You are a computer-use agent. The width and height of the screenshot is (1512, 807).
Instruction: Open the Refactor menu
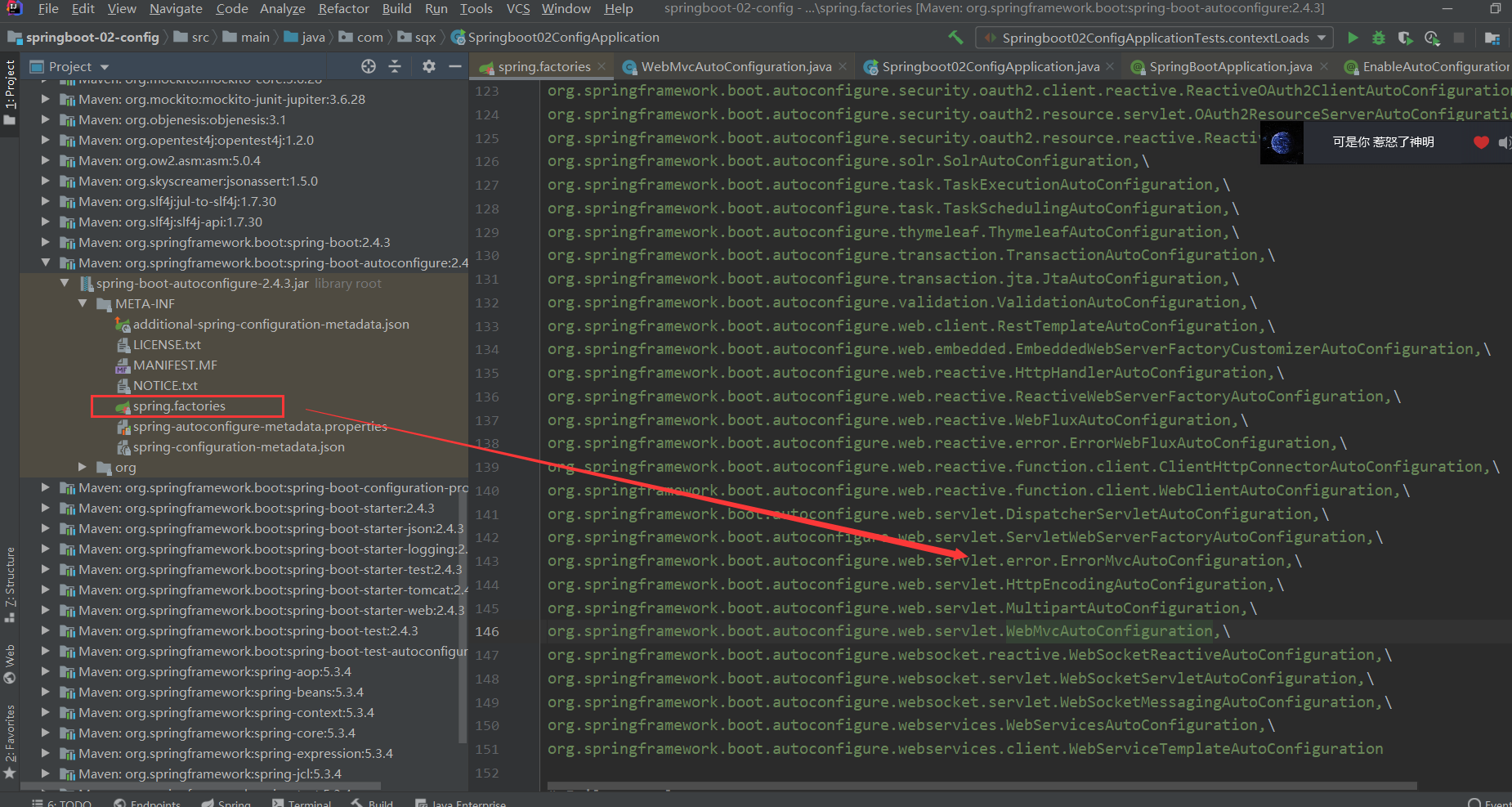(343, 9)
